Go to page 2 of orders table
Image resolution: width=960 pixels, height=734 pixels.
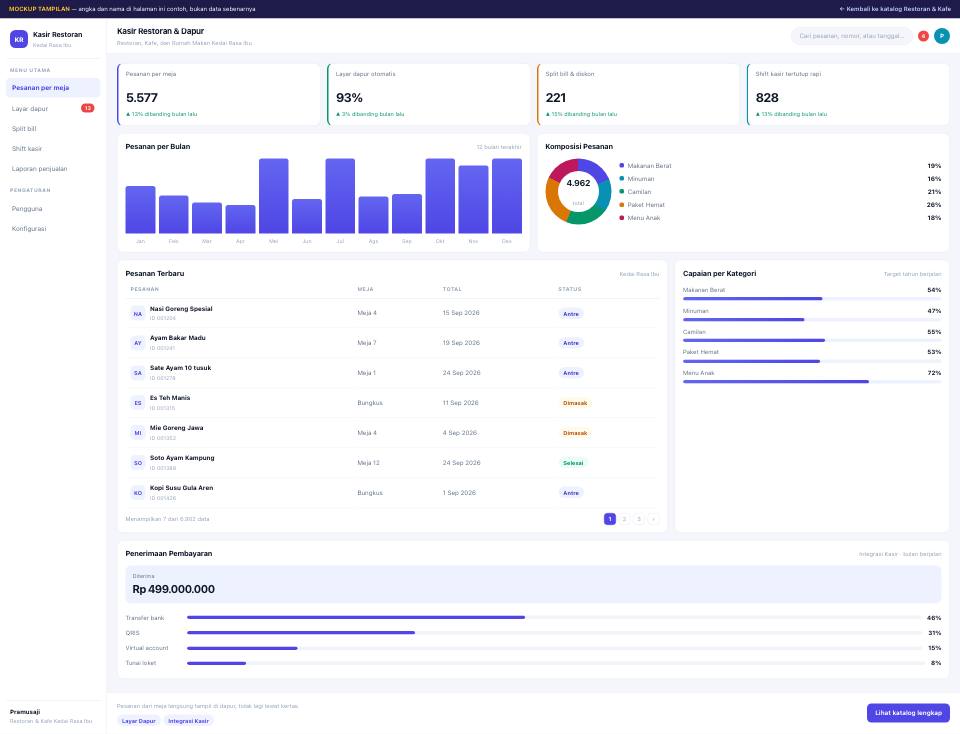tap(624, 519)
